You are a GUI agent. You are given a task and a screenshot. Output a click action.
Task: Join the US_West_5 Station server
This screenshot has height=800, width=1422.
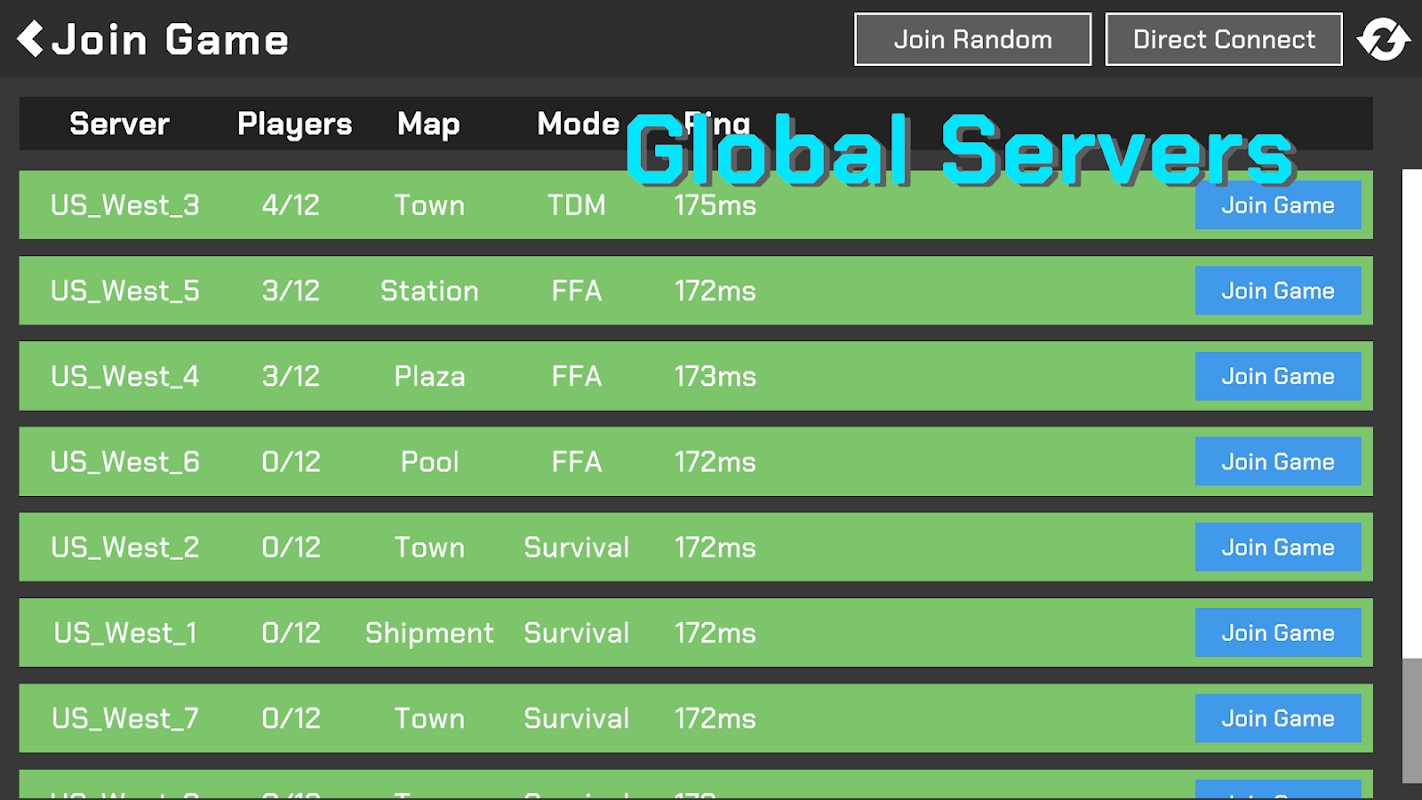point(1277,291)
